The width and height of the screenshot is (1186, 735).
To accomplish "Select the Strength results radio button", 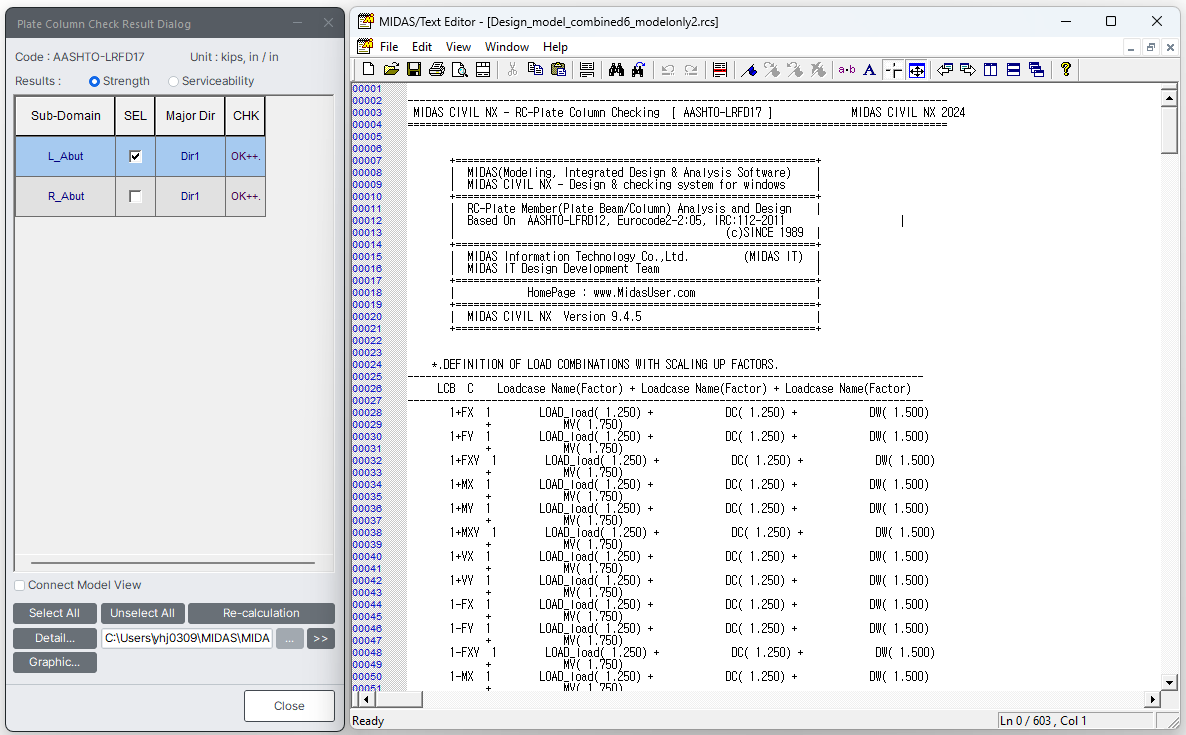I will [95, 81].
